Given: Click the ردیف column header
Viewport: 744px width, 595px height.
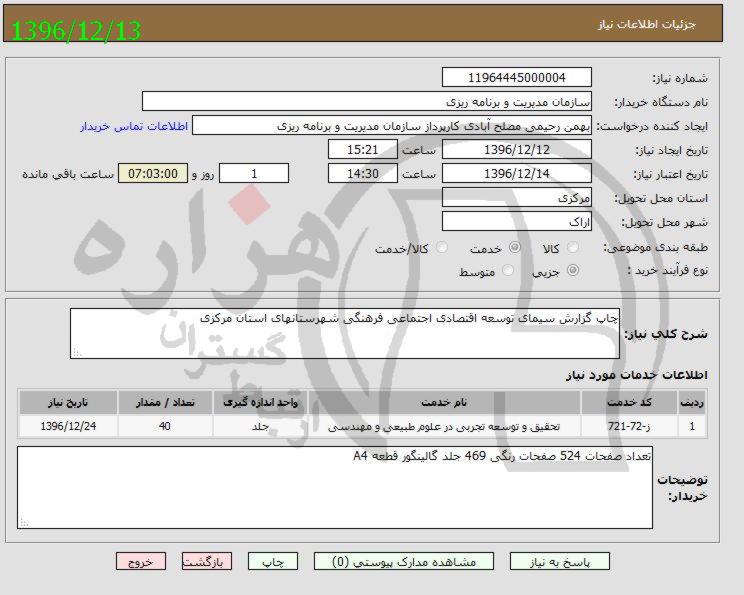Looking at the screenshot, I should (692, 402).
